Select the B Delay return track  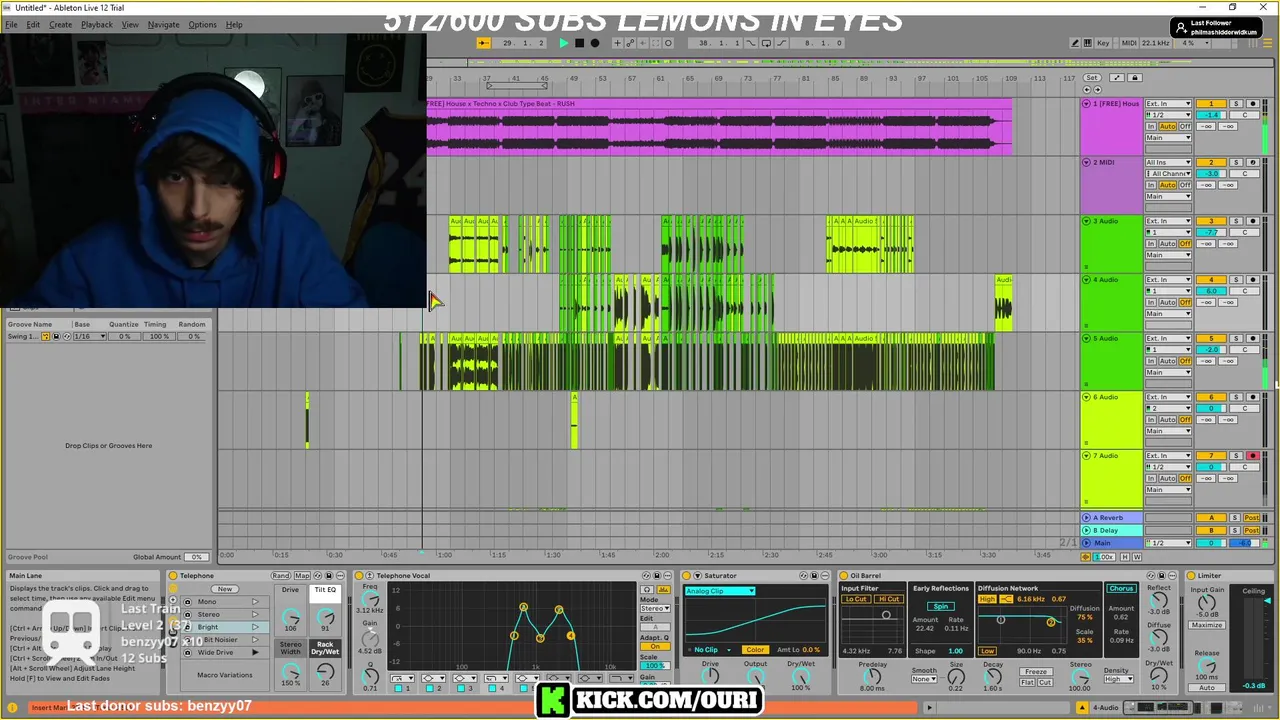1110,530
